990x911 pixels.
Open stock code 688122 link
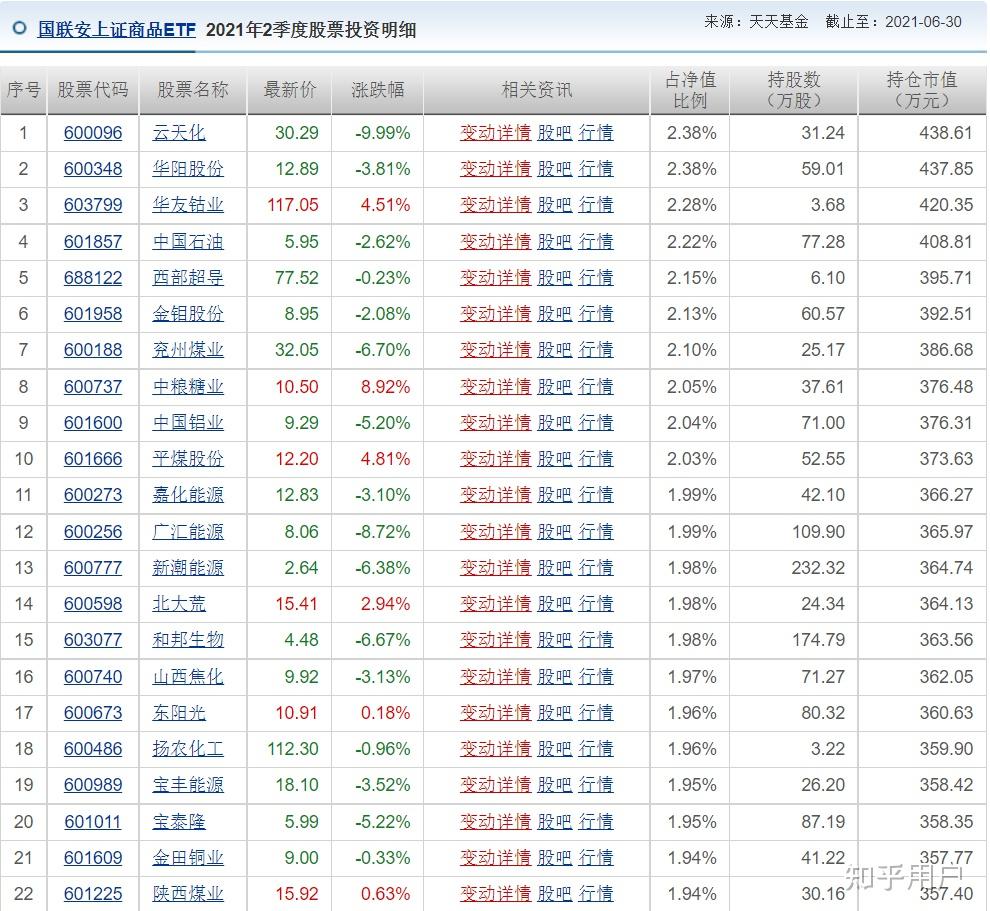(93, 278)
